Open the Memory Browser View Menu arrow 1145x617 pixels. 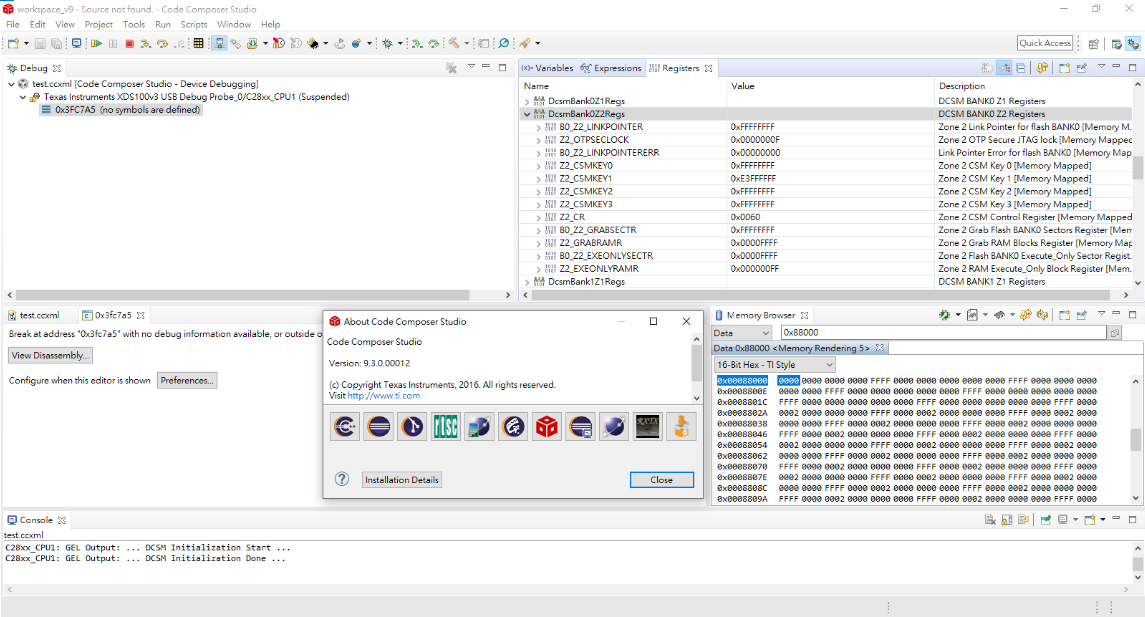point(1101,314)
